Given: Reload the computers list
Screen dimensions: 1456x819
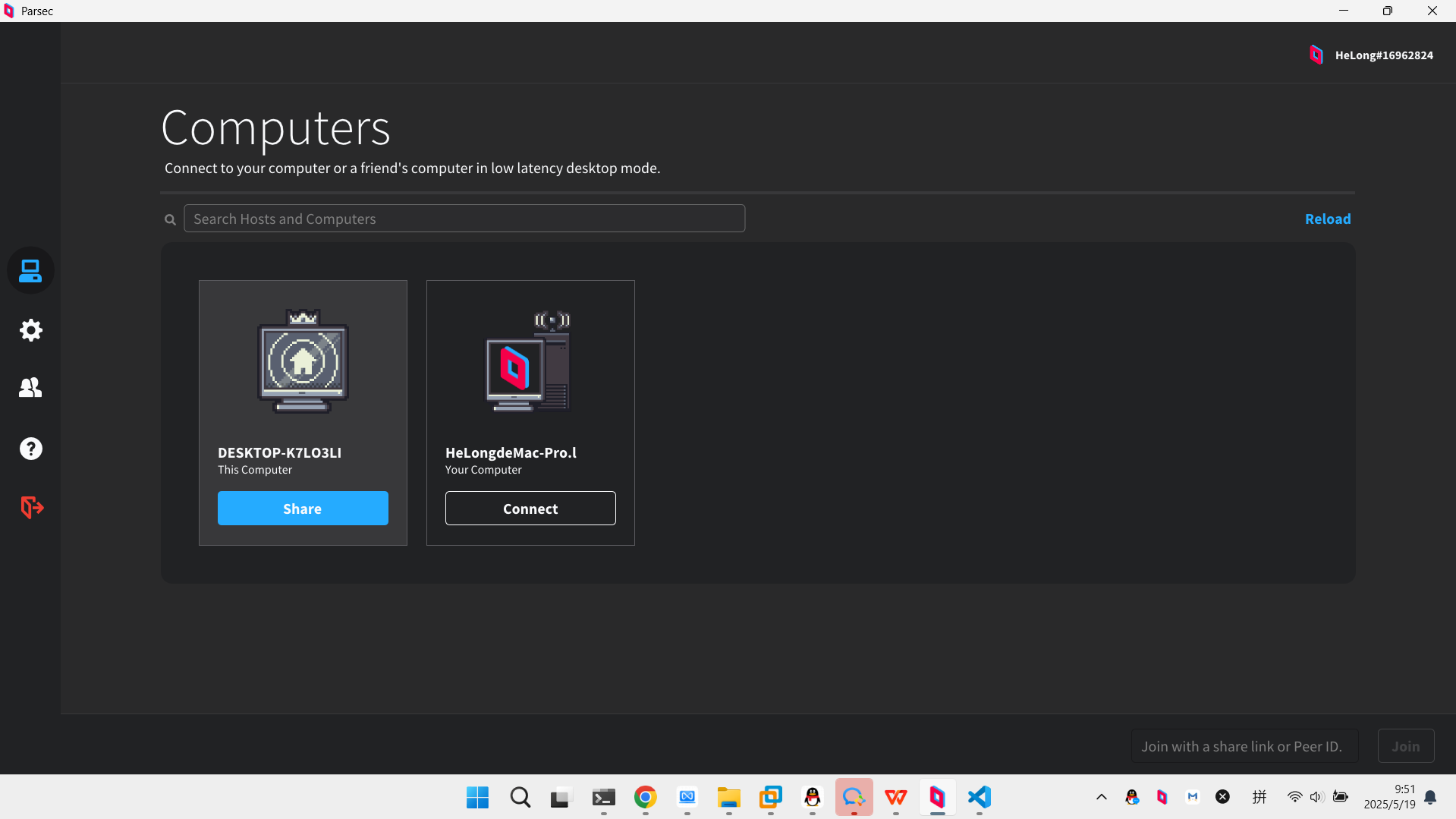Looking at the screenshot, I should coord(1327,219).
